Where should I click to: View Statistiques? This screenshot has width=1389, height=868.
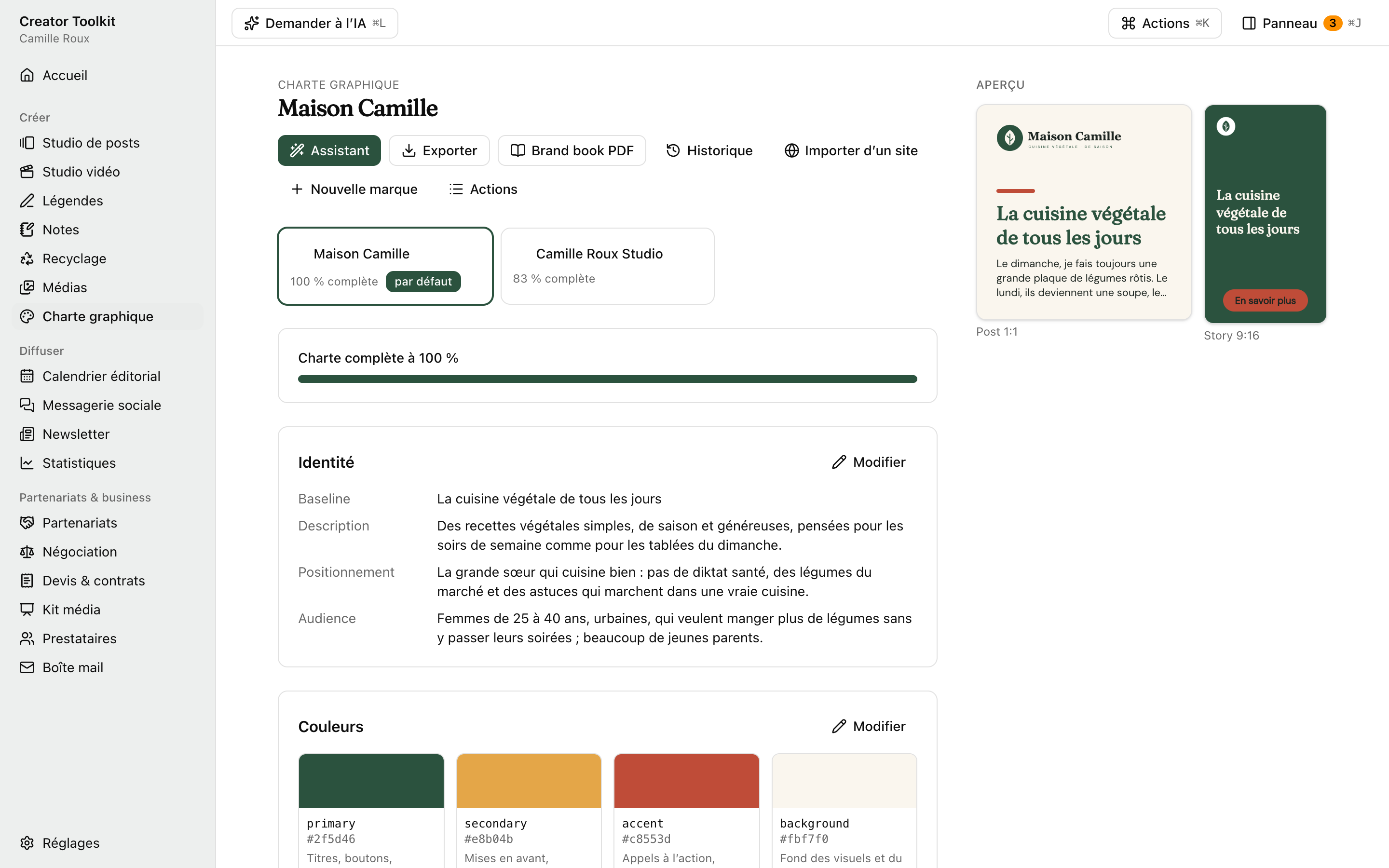pyautogui.click(x=108, y=463)
